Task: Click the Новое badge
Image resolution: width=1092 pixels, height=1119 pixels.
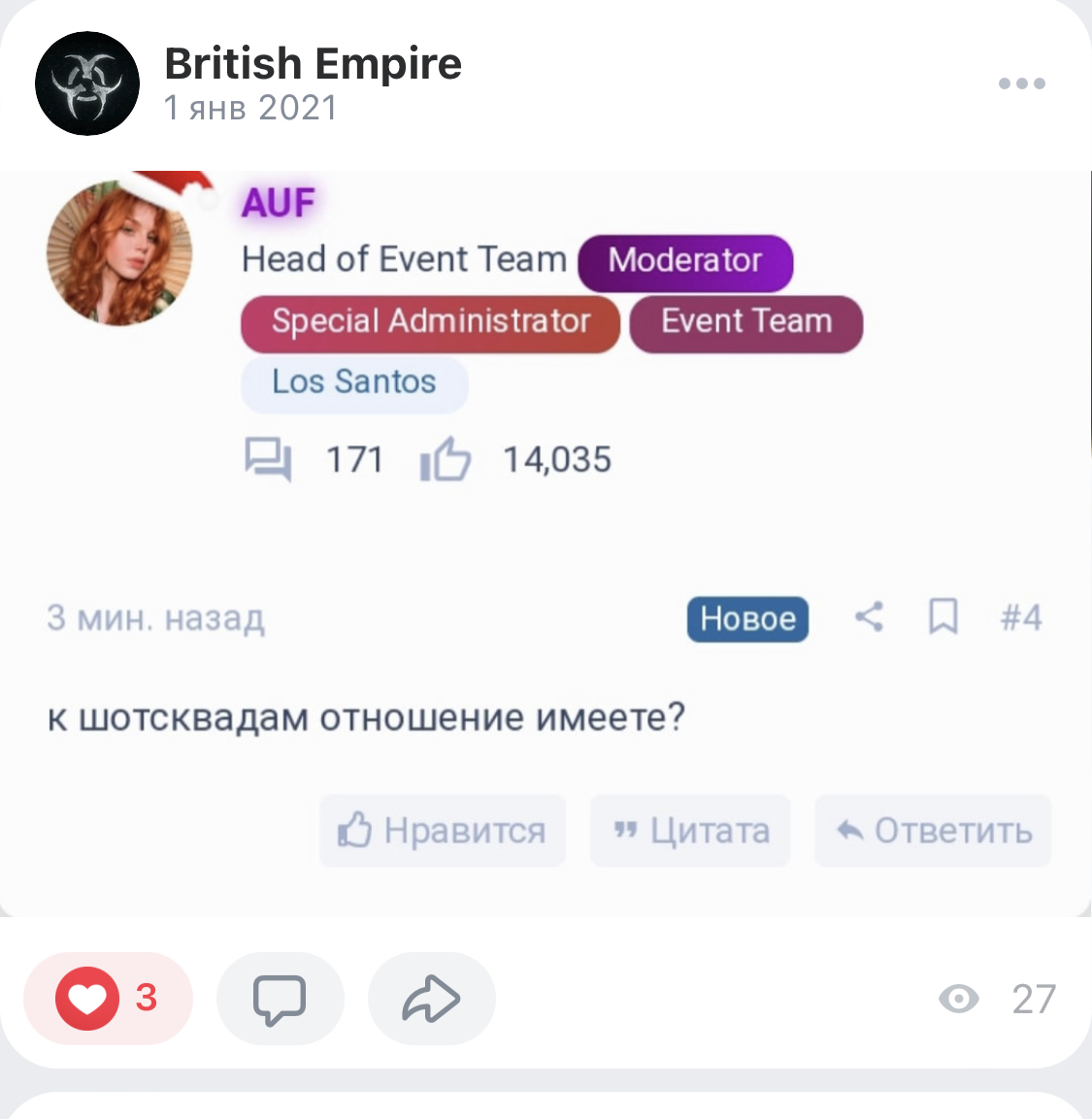Action: click(747, 619)
